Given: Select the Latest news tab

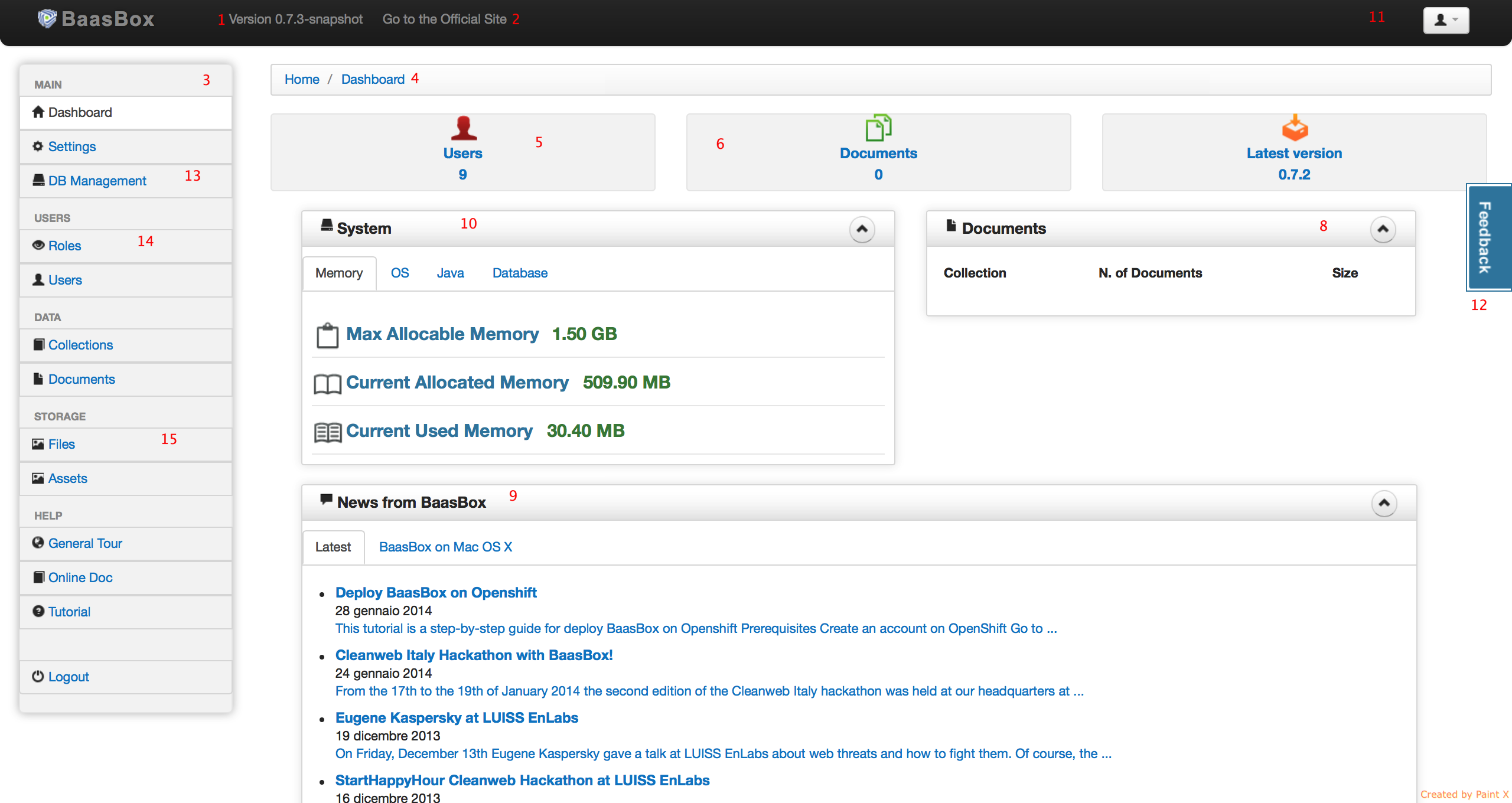Looking at the screenshot, I should [333, 547].
